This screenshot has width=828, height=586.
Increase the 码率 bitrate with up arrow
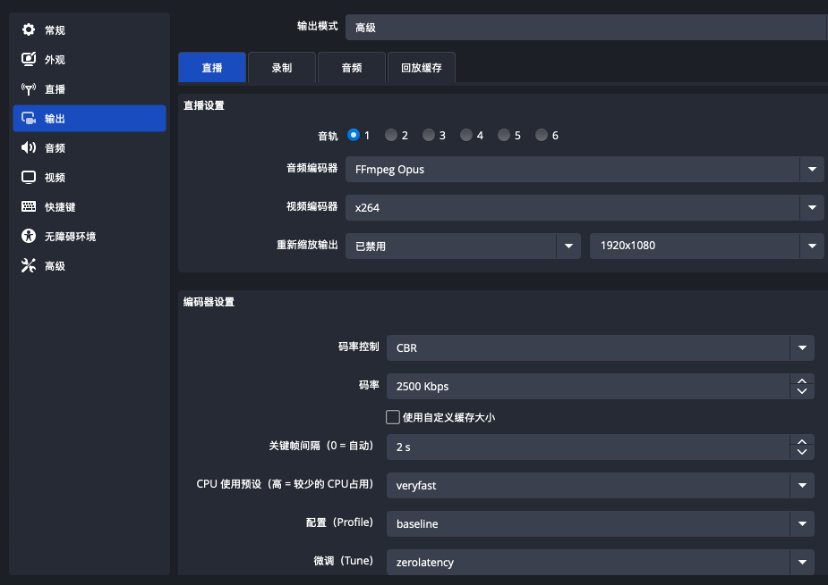click(802, 381)
